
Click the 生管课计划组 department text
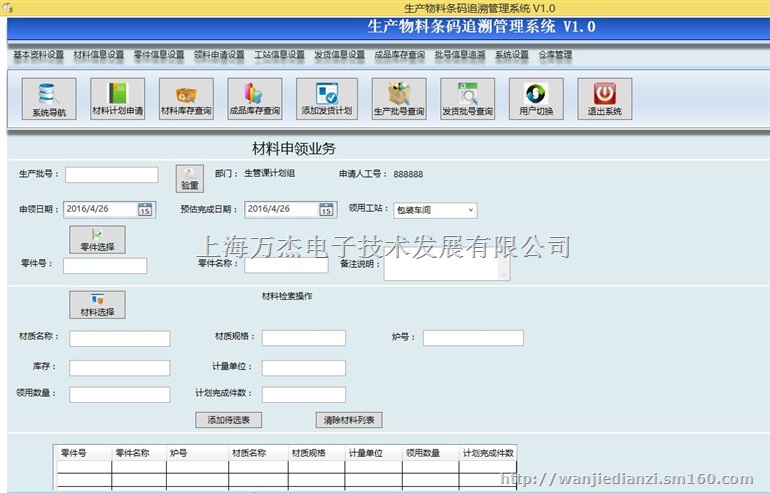[x=269, y=173]
